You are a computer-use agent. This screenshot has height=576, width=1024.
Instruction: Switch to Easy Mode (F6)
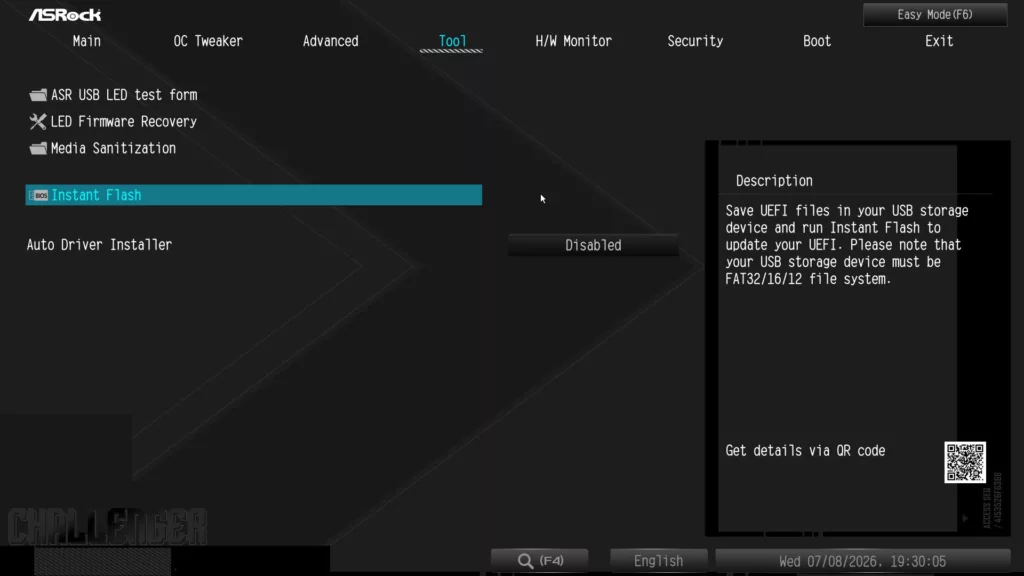point(935,14)
